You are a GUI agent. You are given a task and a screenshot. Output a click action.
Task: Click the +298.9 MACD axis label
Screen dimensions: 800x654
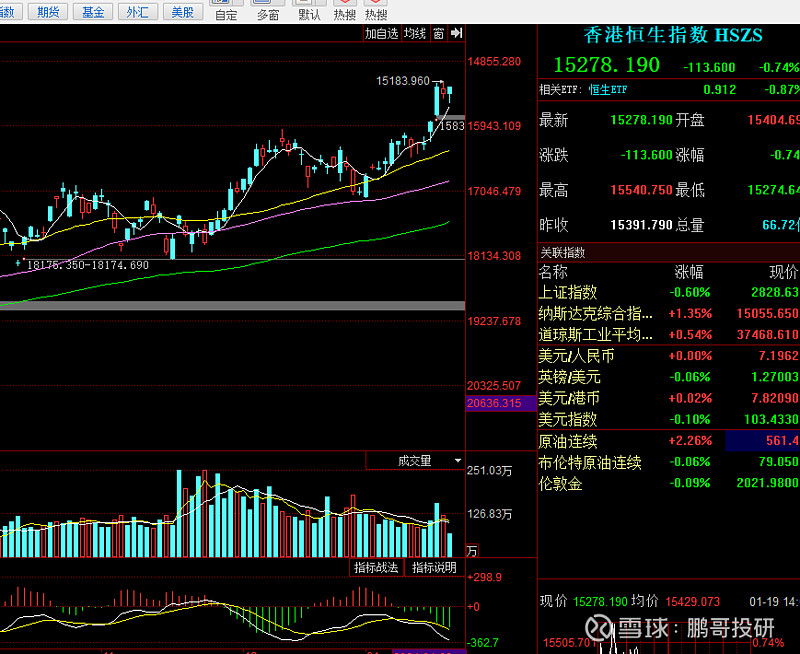pyautogui.click(x=485, y=577)
